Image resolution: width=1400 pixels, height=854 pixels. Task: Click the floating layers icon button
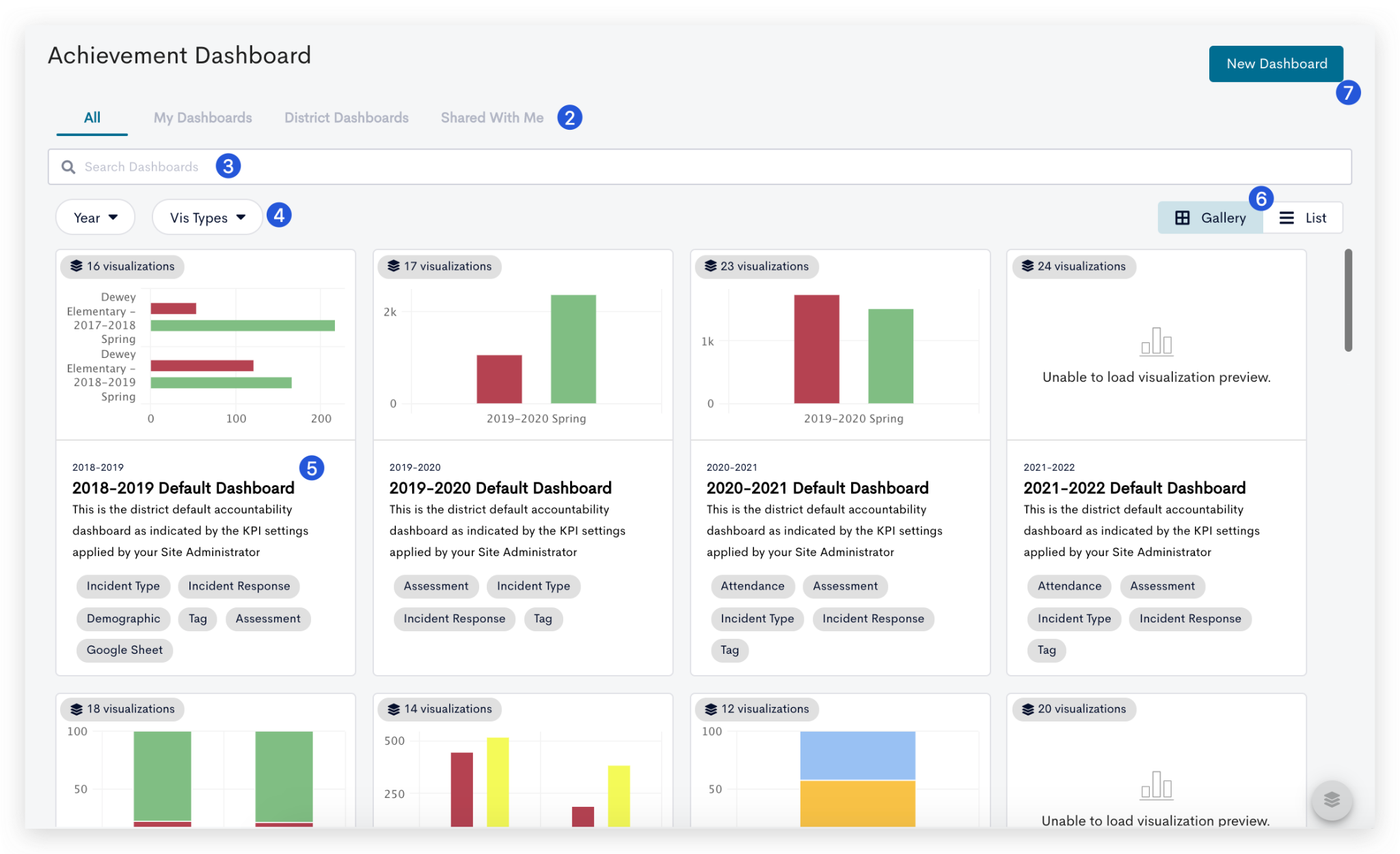[1331, 799]
